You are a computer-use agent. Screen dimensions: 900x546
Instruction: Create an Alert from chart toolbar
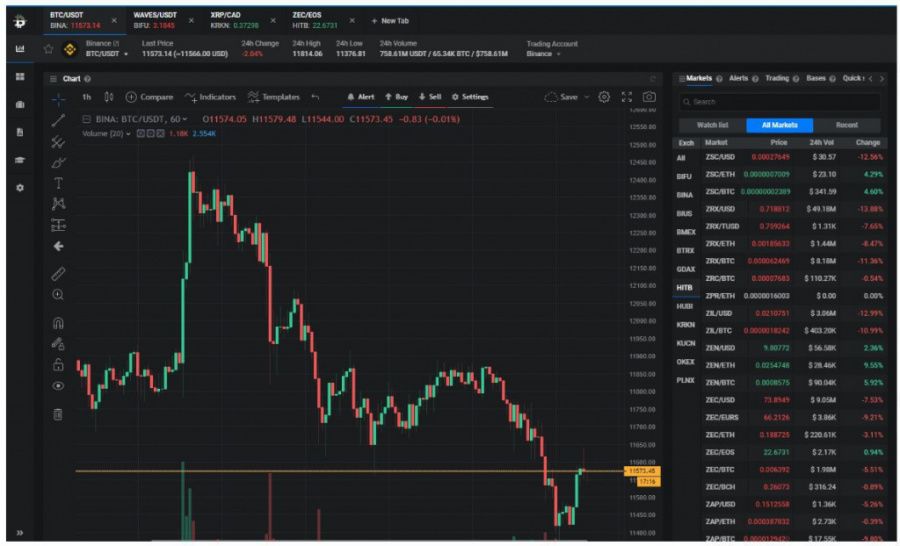coord(361,97)
